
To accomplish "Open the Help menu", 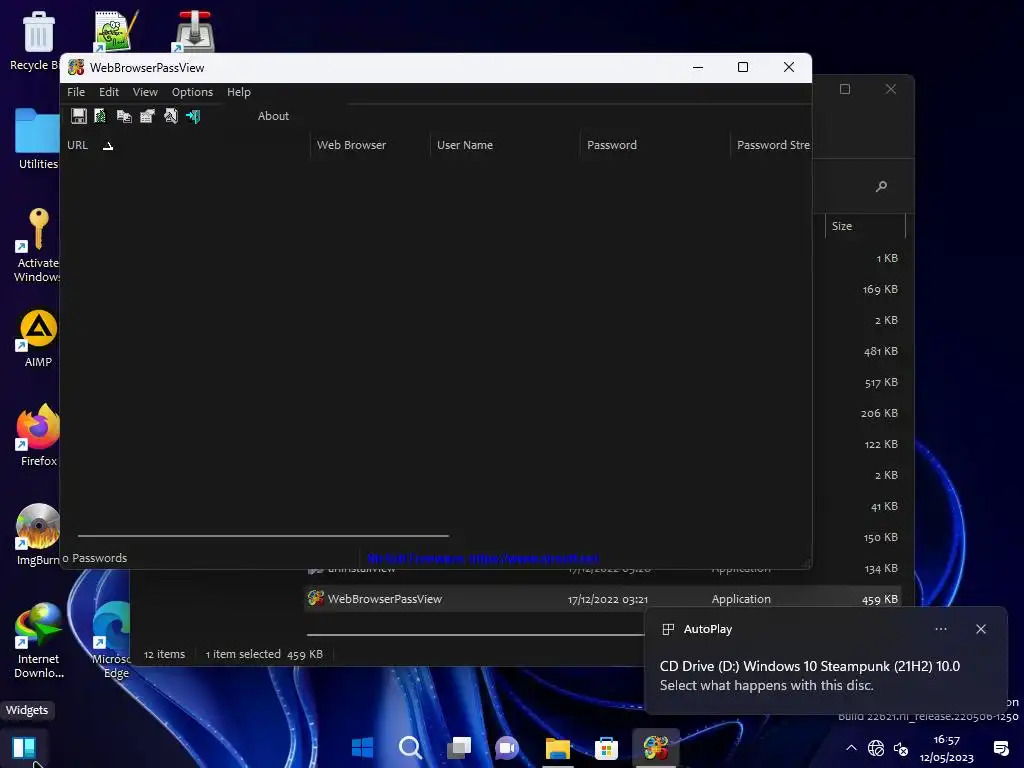I will [x=239, y=92].
